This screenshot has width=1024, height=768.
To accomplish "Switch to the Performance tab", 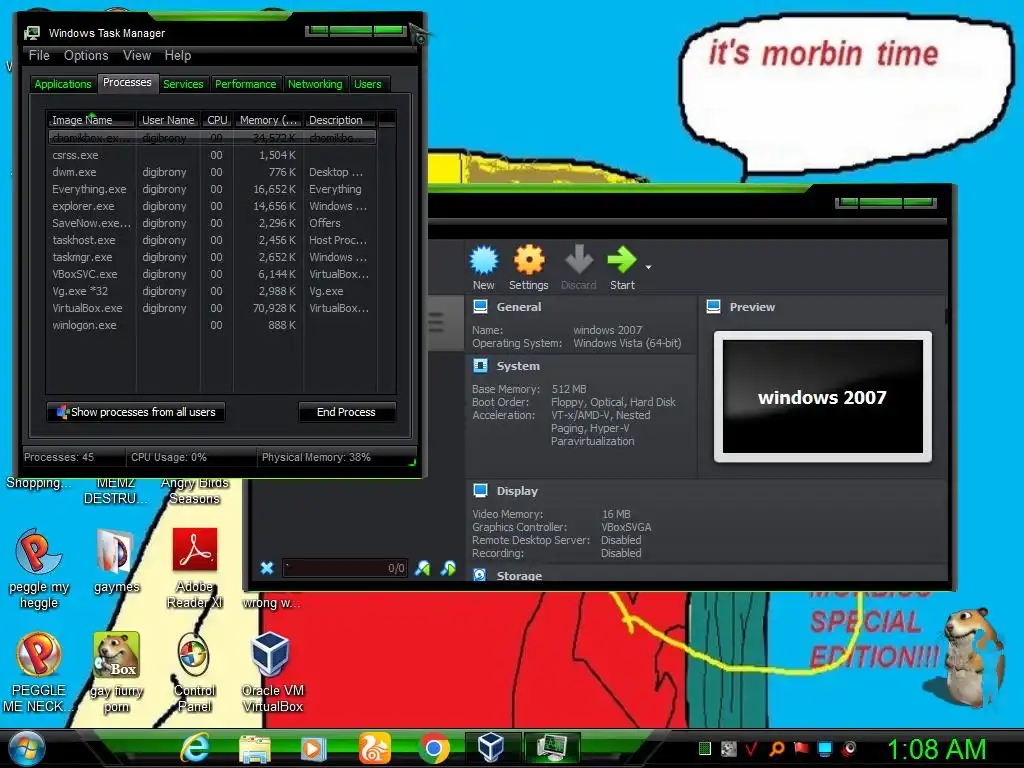I will coord(246,84).
